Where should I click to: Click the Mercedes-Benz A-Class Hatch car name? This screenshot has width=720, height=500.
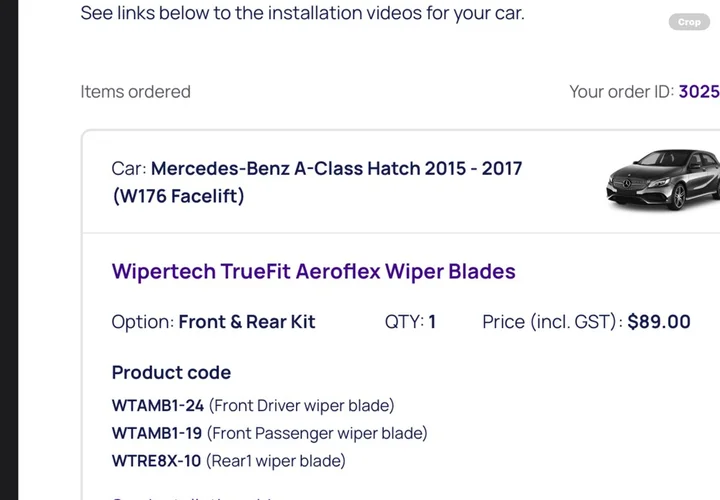pos(336,168)
